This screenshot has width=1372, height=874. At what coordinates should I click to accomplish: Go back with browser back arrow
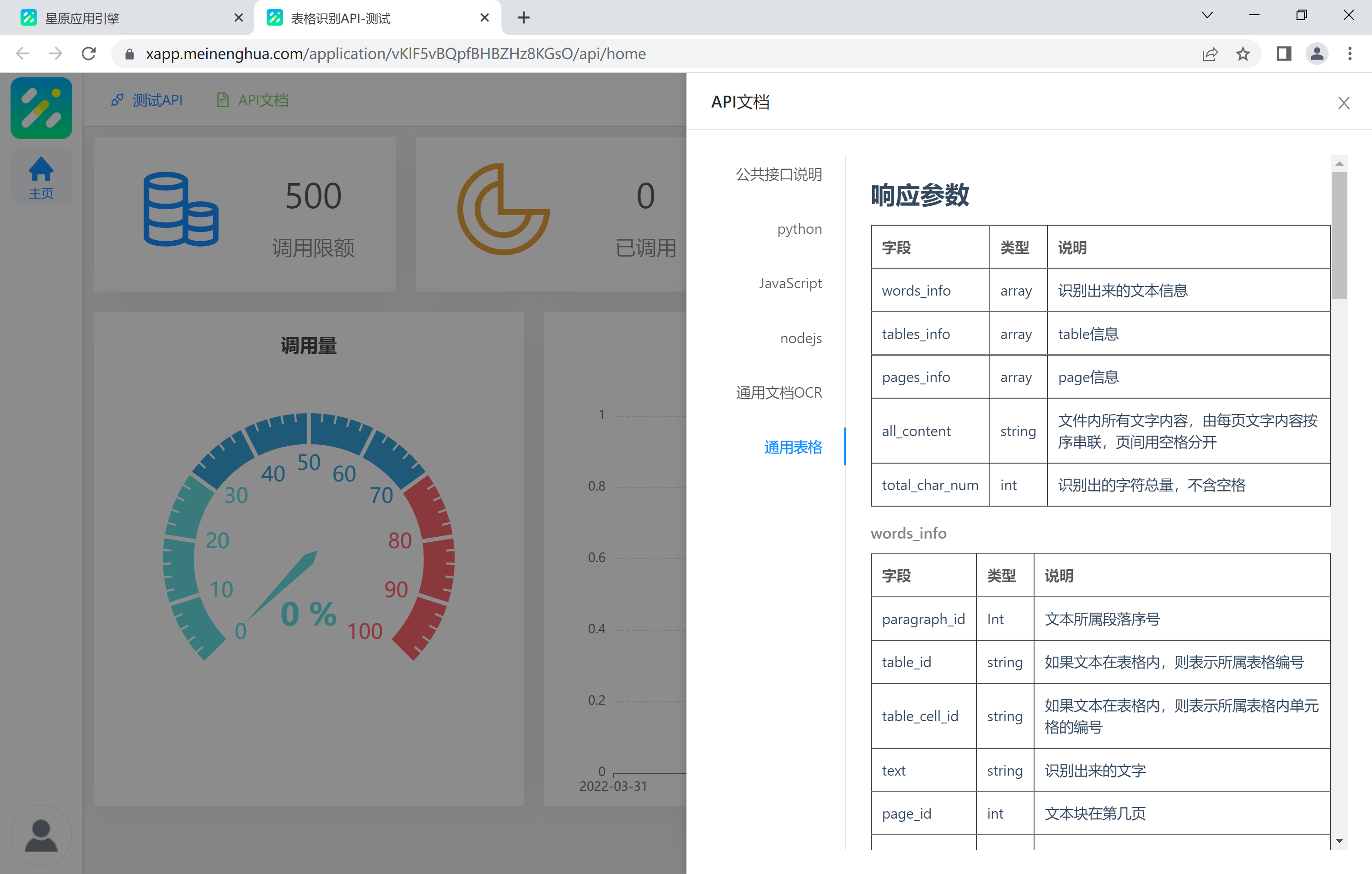coord(23,54)
